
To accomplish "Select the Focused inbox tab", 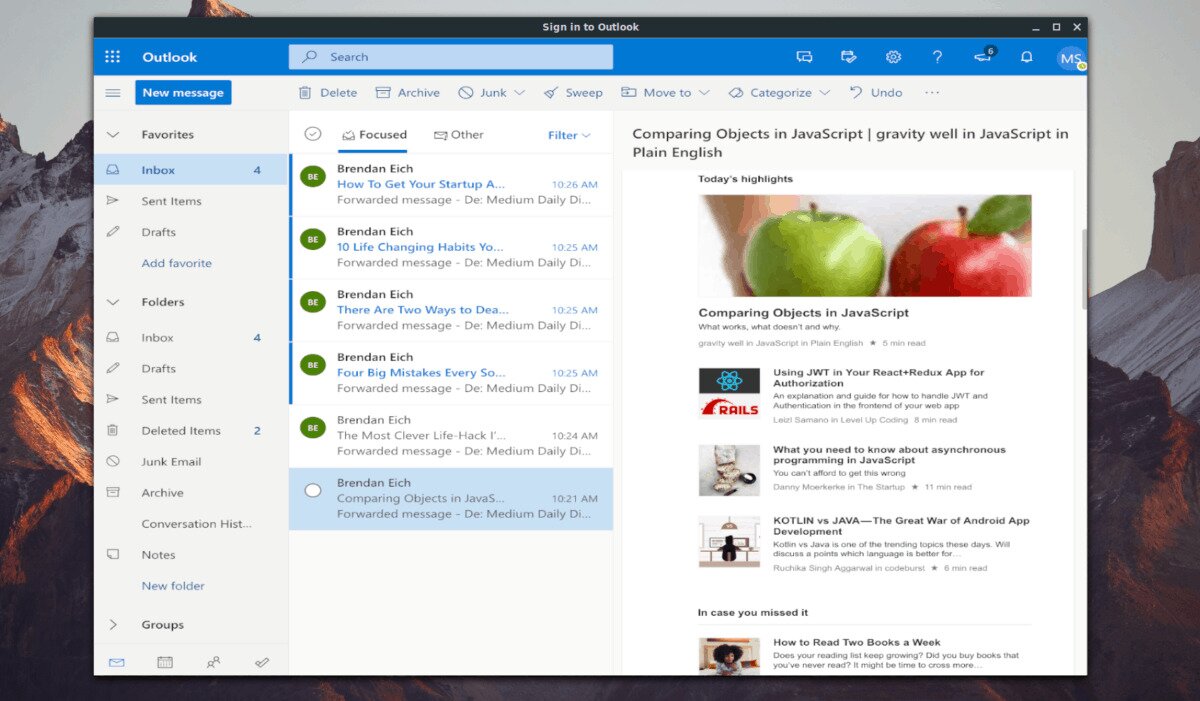I will click(x=374, y=135).
